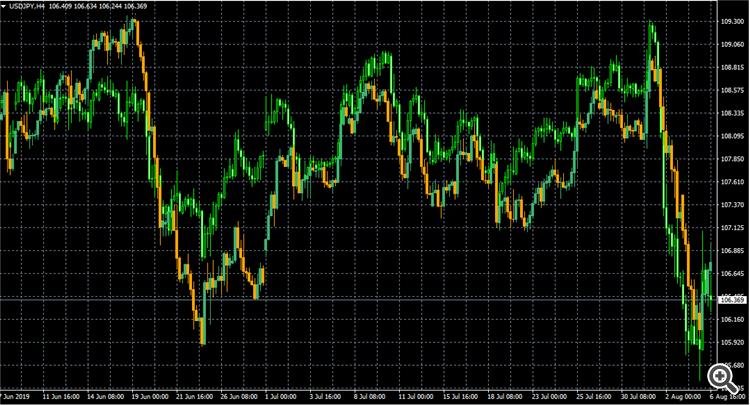Click the USDJPY,H4 symbol title

coord(33,9)
